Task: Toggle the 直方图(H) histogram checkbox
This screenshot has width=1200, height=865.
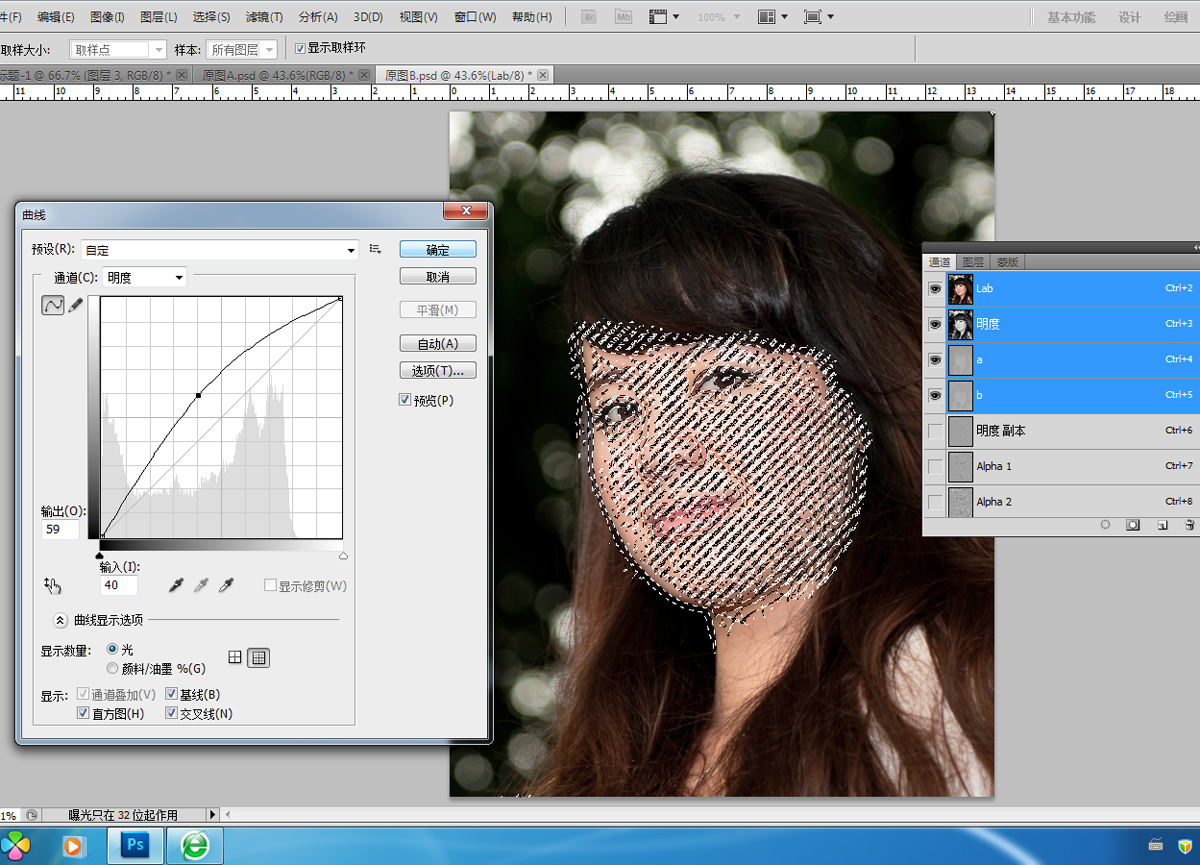Action: click(x=83, y=714)
